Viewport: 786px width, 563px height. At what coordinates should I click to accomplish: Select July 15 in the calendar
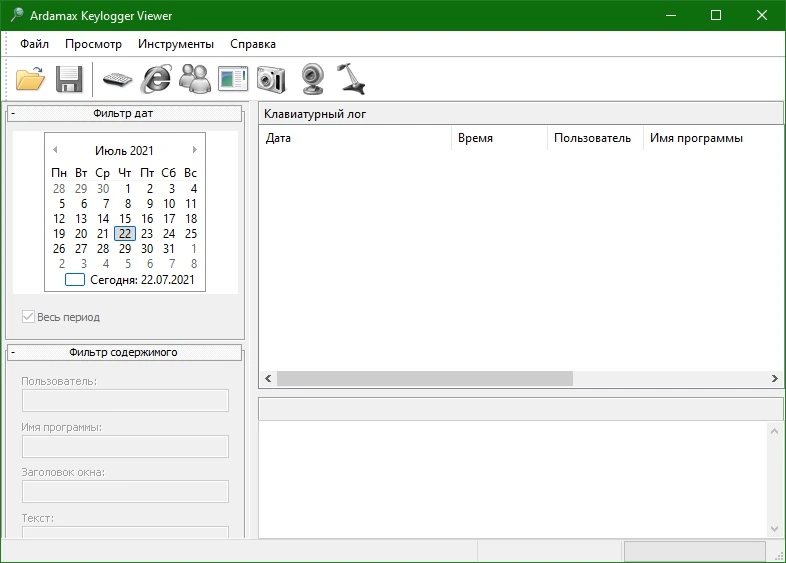click(125, 219)
